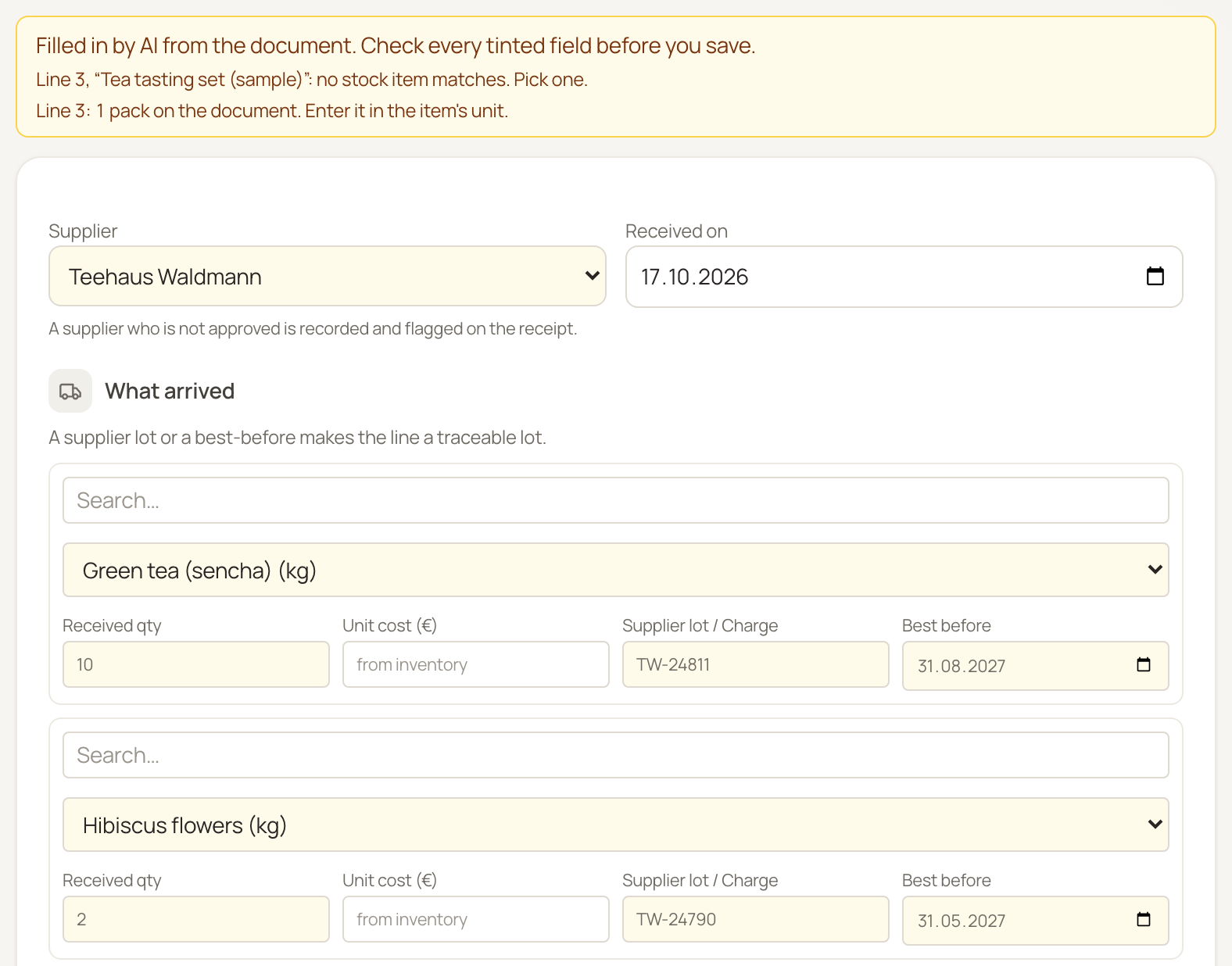Open calendar icon for 31.05.2027 best before
The height and width of the screenshot is (966, 1232).
point(1144,920)
